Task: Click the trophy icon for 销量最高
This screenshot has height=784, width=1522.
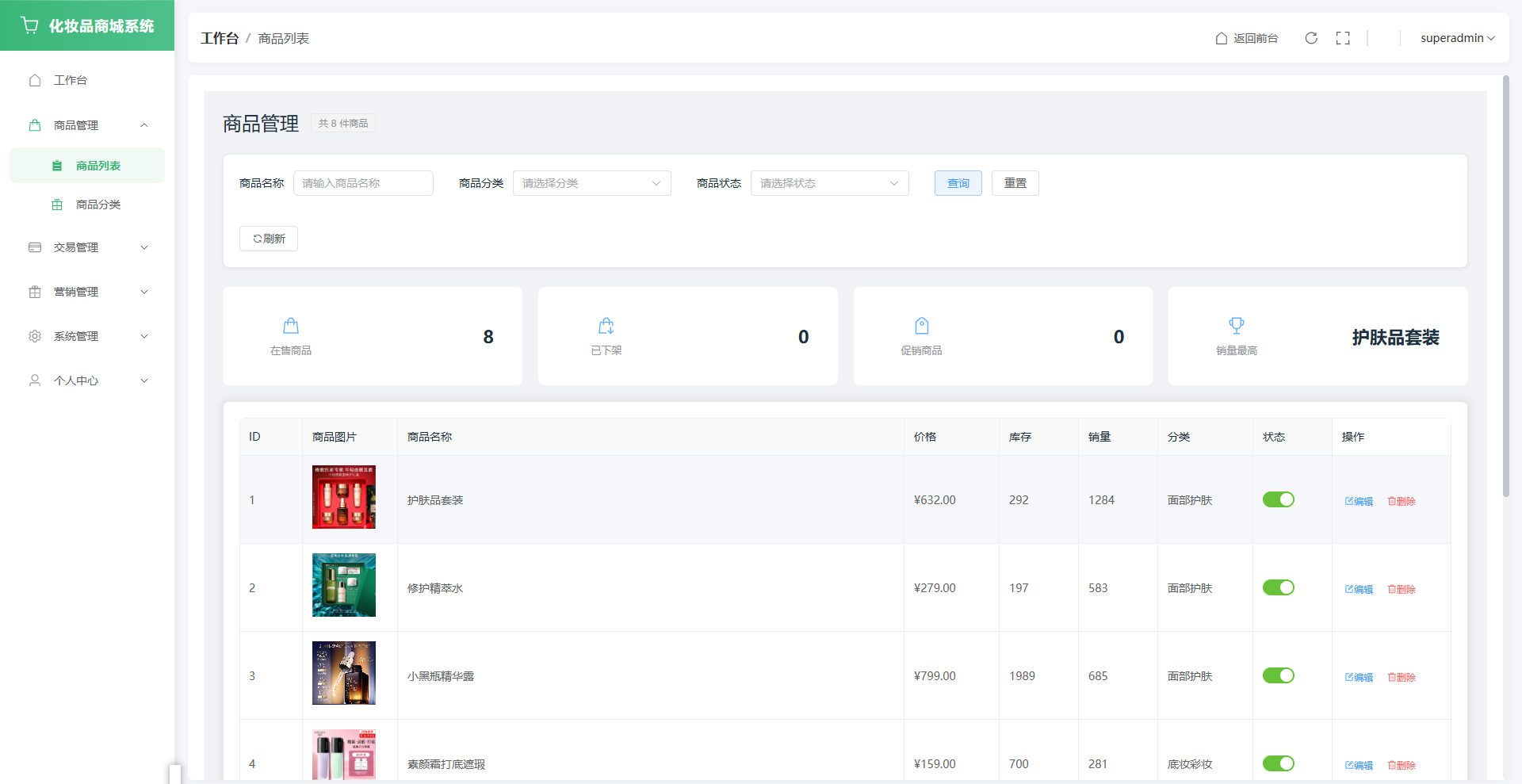Action: coord(1236,326)
